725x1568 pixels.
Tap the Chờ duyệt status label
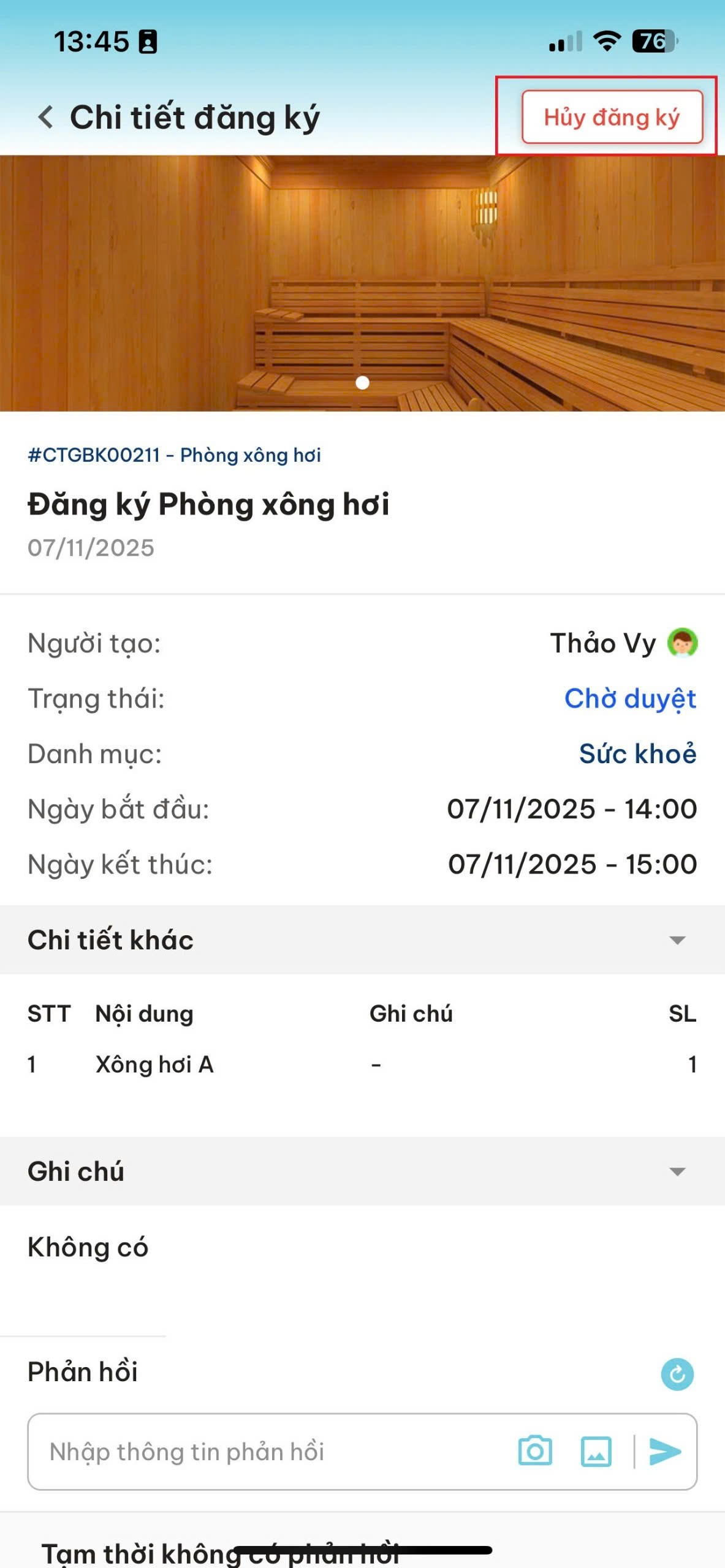[x=630, y=699]
